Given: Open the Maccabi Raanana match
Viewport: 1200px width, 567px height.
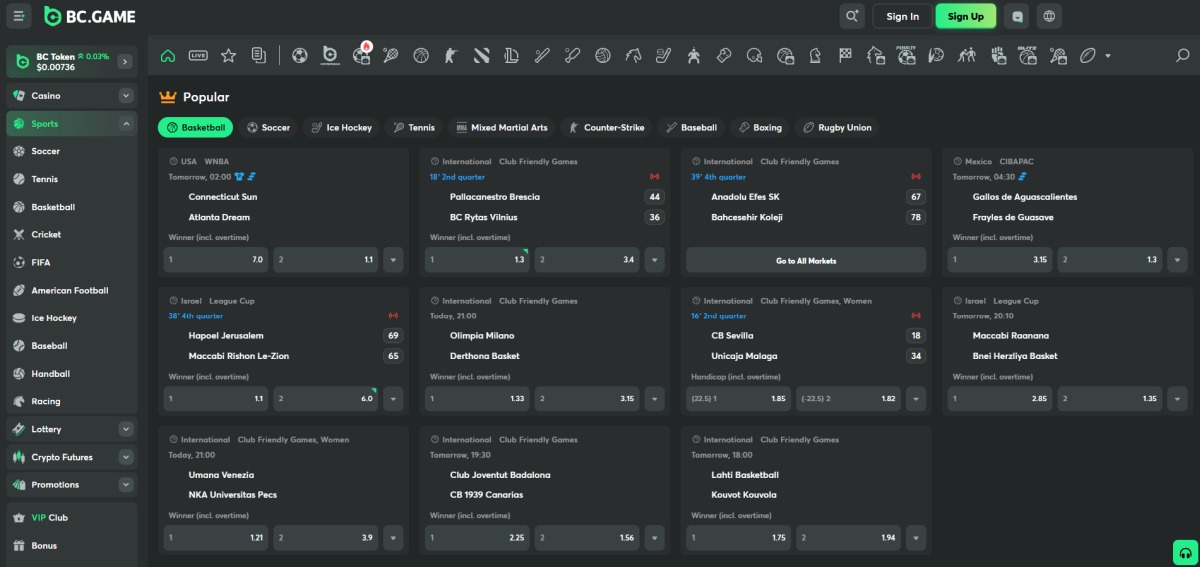Looking at the screenshot, I should tap(1010, 336).
